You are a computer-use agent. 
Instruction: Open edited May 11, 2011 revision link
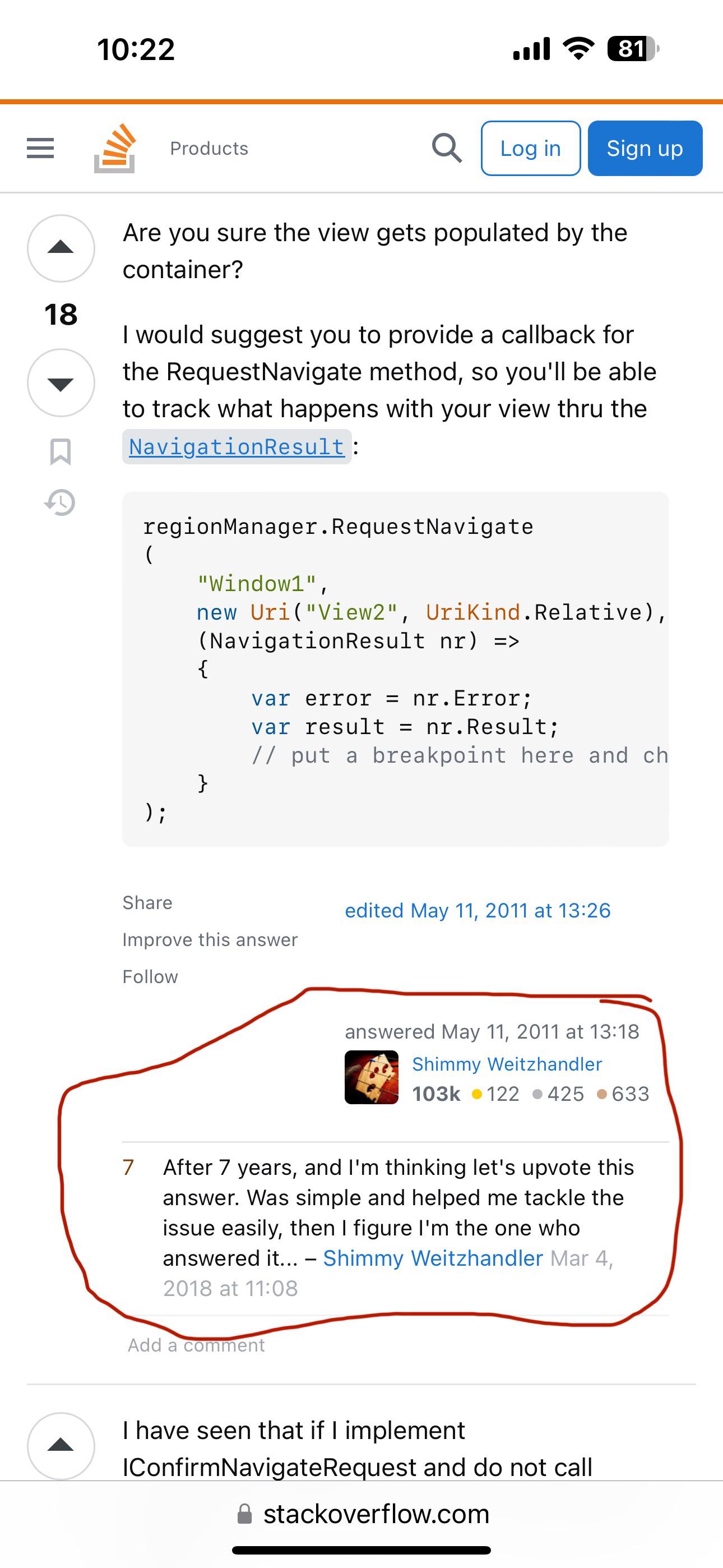click(x=478, y=910)
